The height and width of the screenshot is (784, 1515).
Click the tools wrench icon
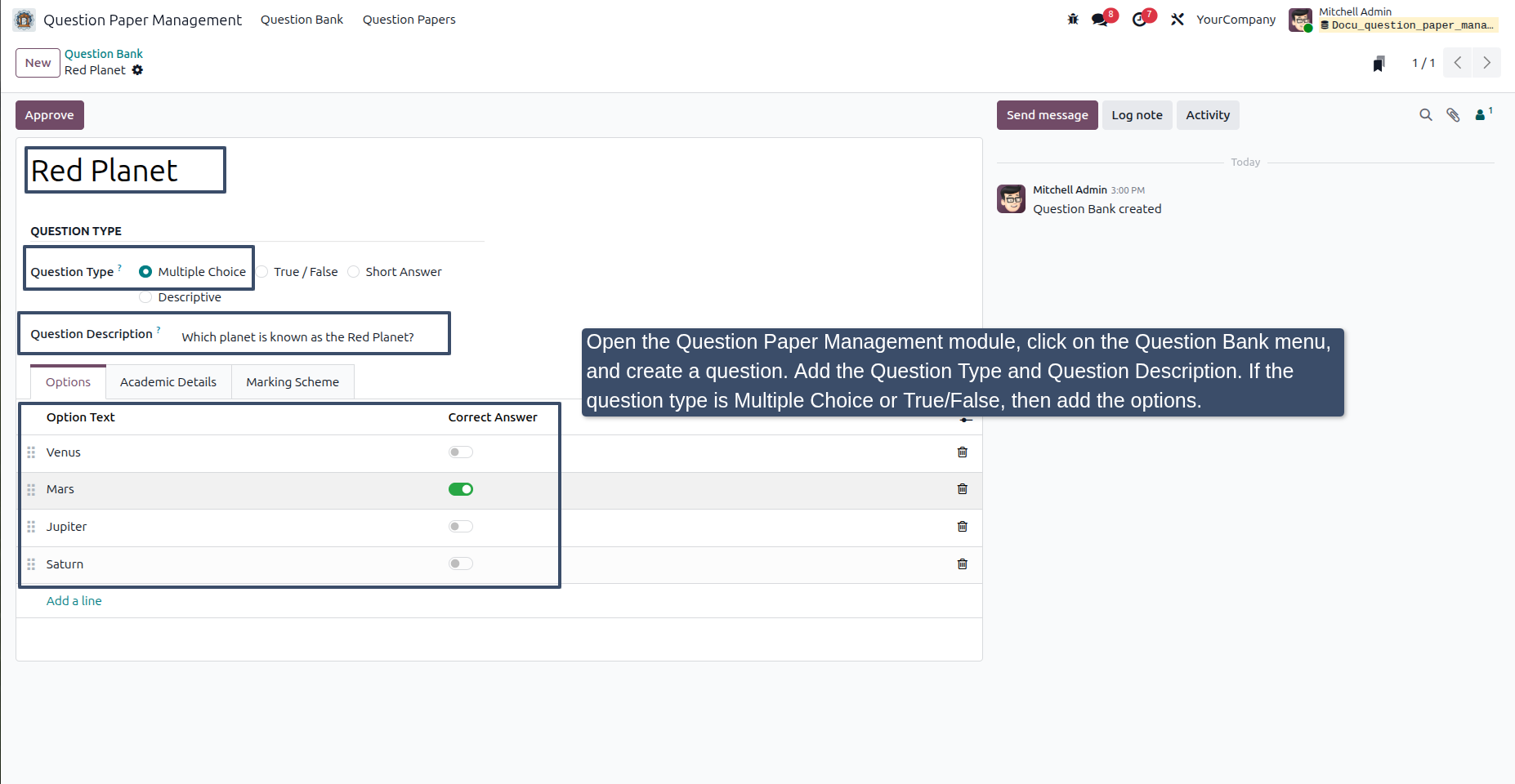(1178, 20)
